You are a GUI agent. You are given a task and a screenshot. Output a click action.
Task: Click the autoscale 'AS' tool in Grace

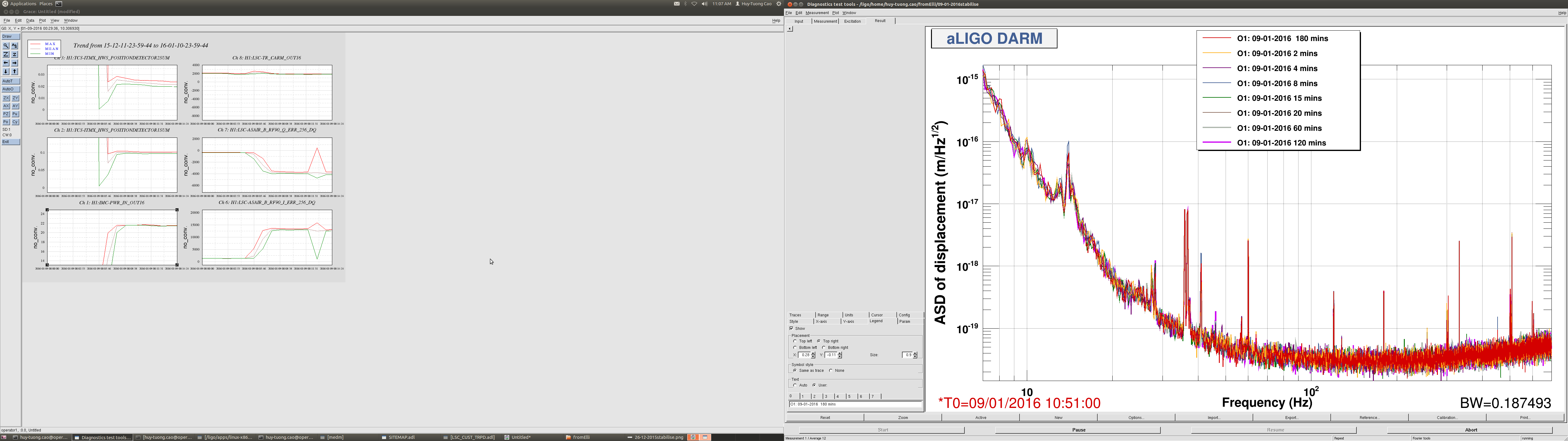click(15, 46)
